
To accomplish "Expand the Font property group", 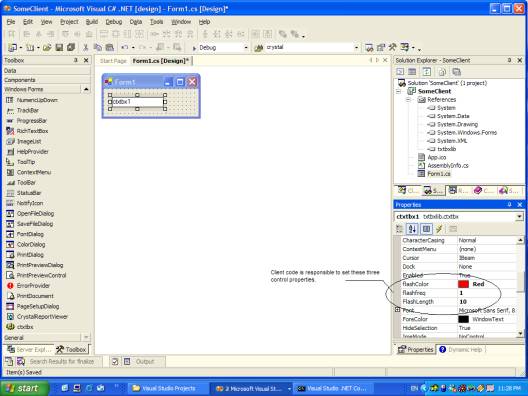I will [x=398, y=310].
